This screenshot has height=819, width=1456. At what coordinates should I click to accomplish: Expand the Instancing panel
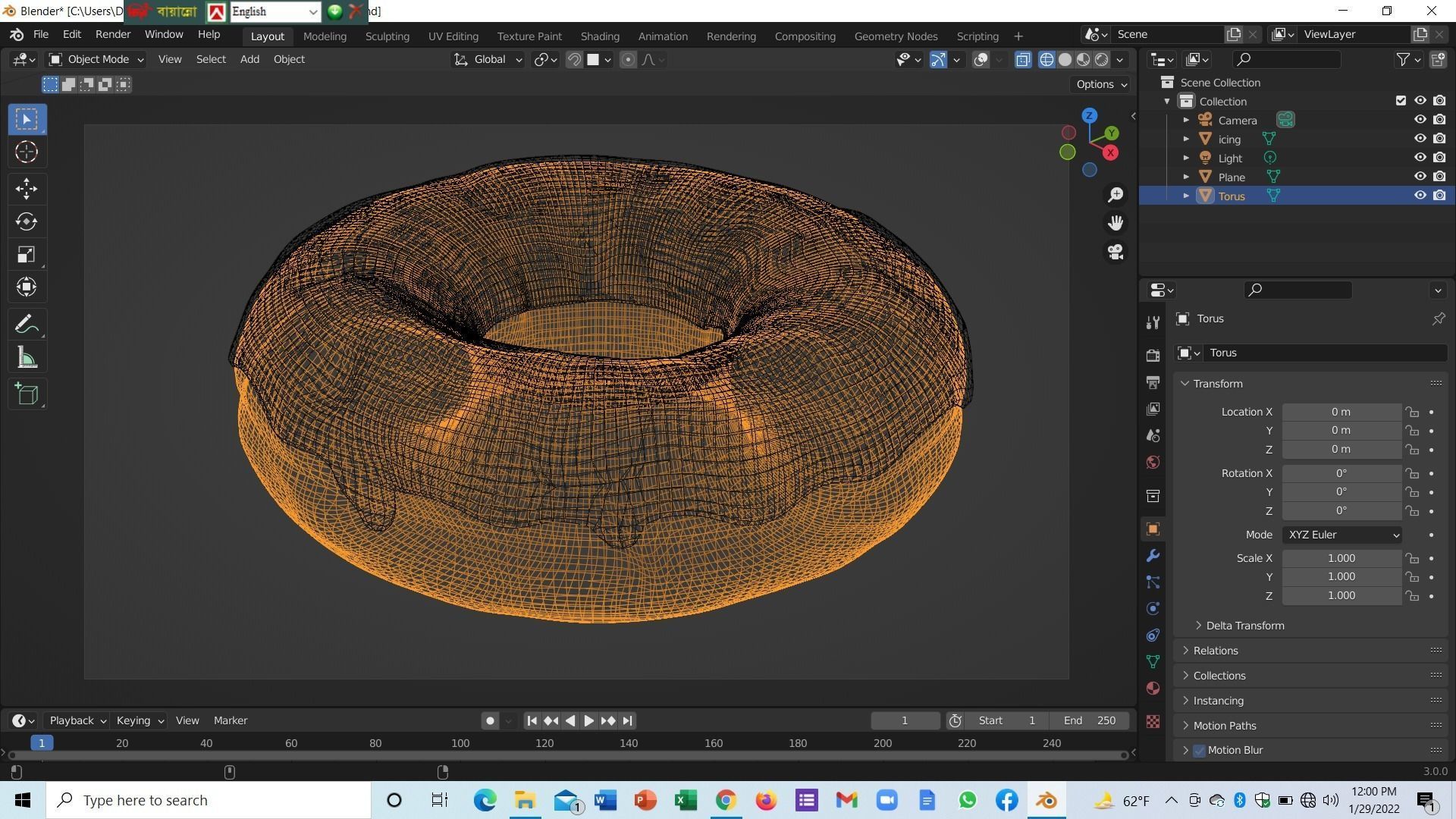pos(1217,701)
